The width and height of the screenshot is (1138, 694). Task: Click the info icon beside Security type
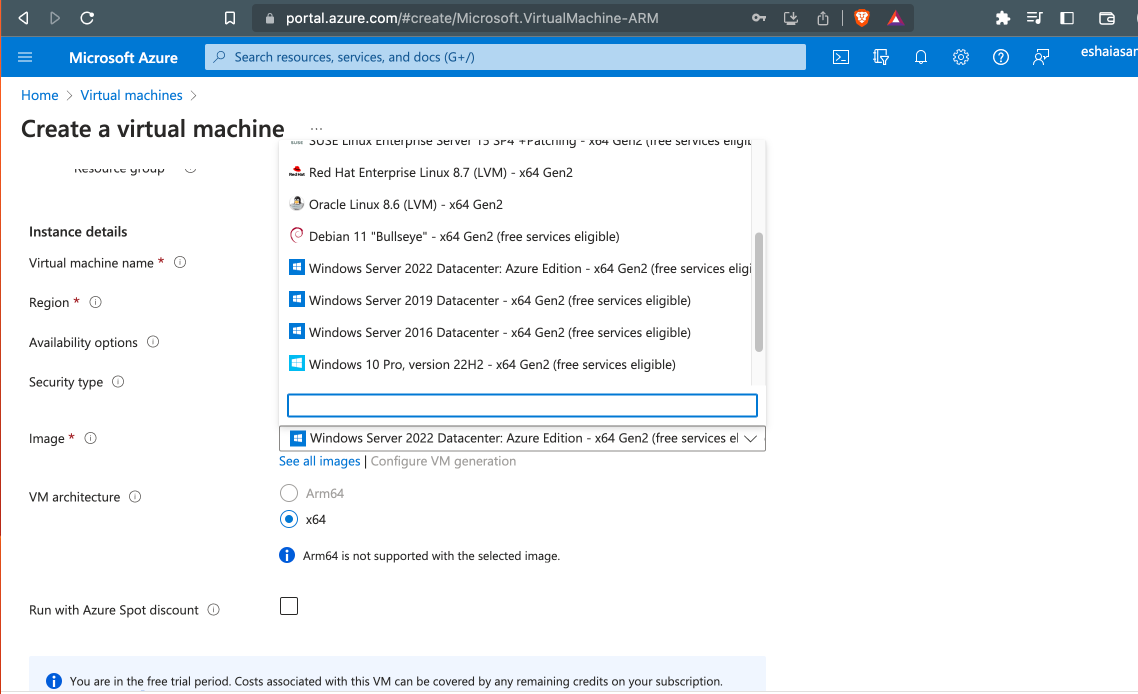[x=117, y=381]
